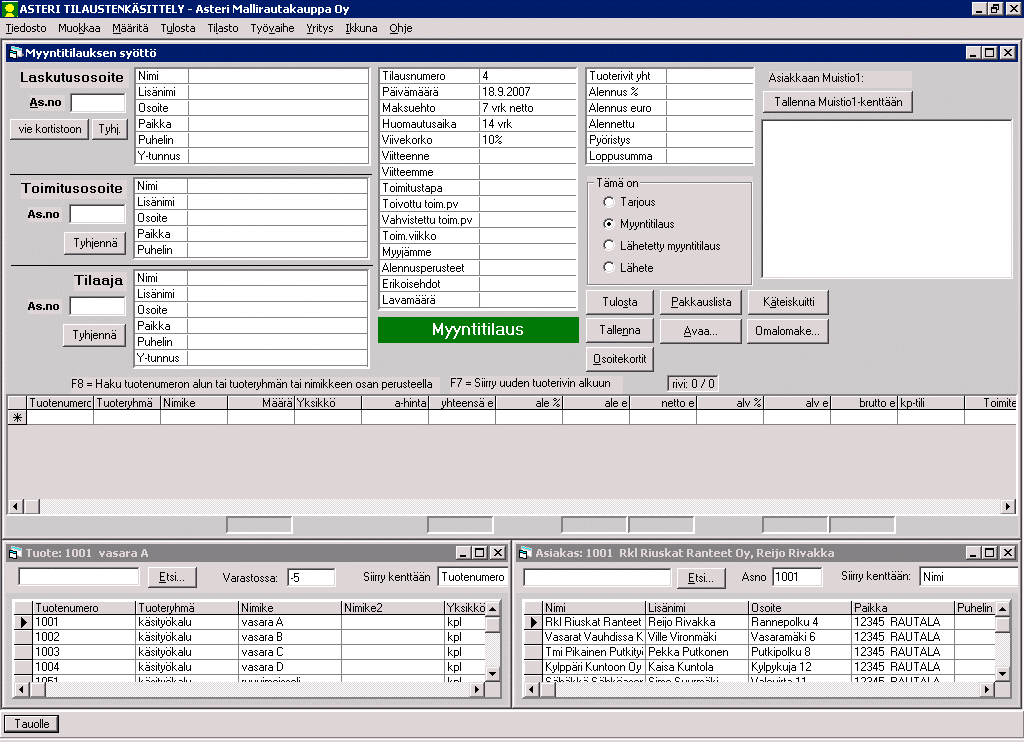Click the Osoitekortit button

pyautogui.click(x=619, y=359)
